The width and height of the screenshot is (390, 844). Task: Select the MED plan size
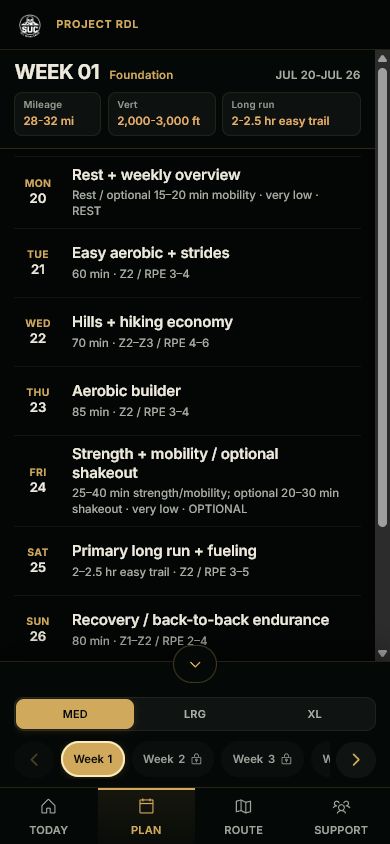[x=75, y=714]
